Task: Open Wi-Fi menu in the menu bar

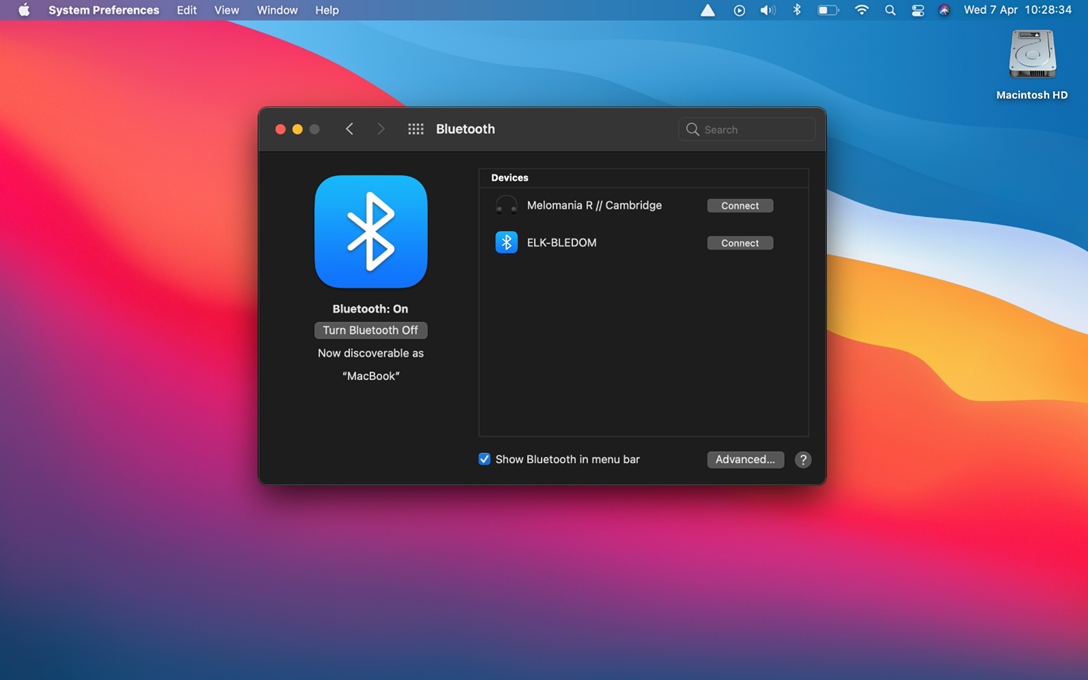Action: (861, 10)
